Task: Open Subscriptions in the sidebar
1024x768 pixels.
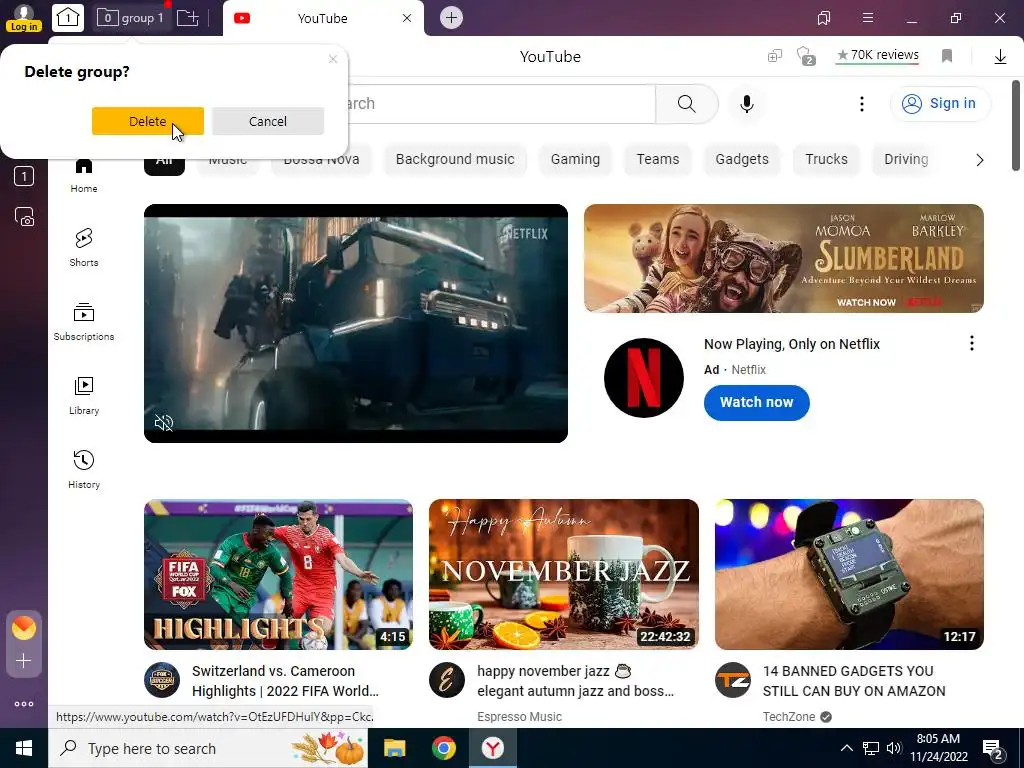Action: 84,321
